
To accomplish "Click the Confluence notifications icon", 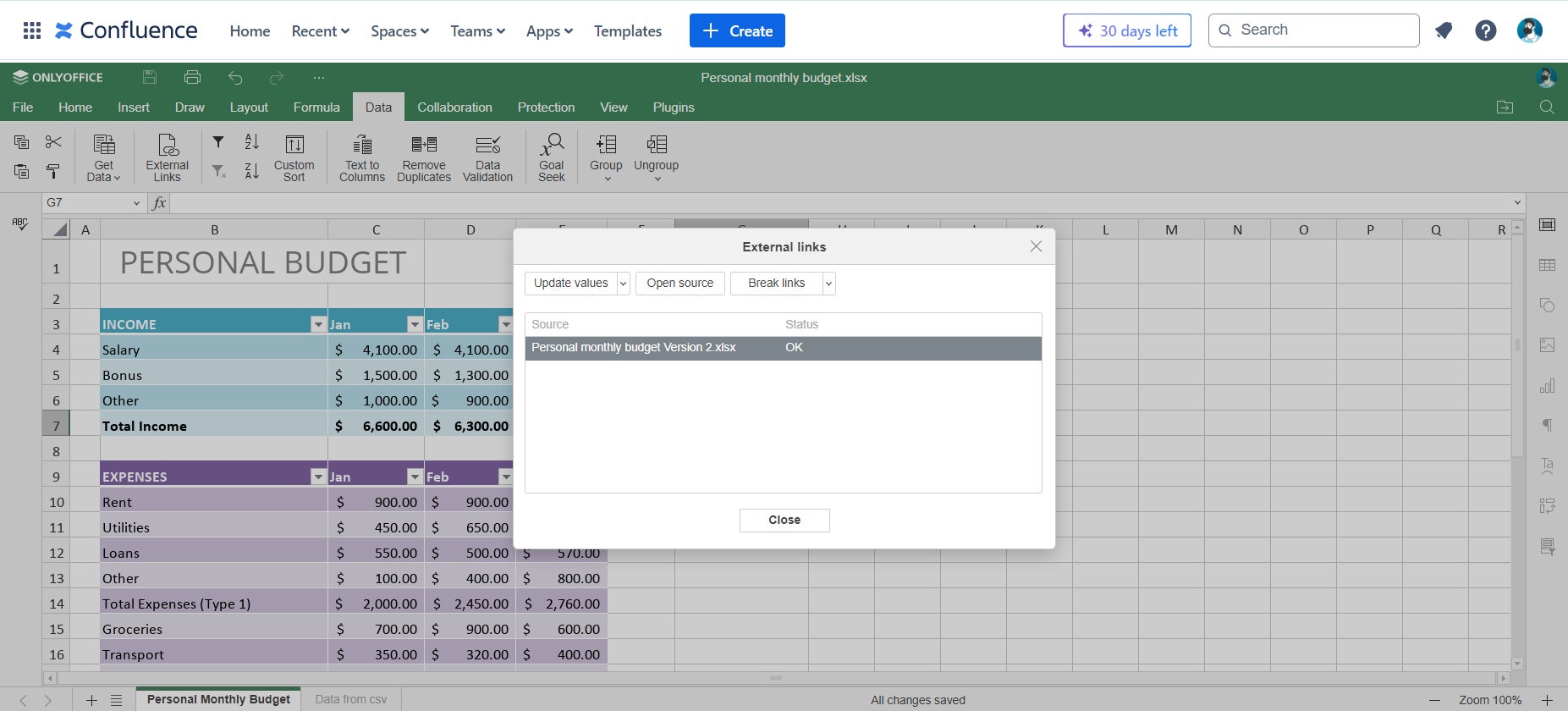I will (1444, 31).
